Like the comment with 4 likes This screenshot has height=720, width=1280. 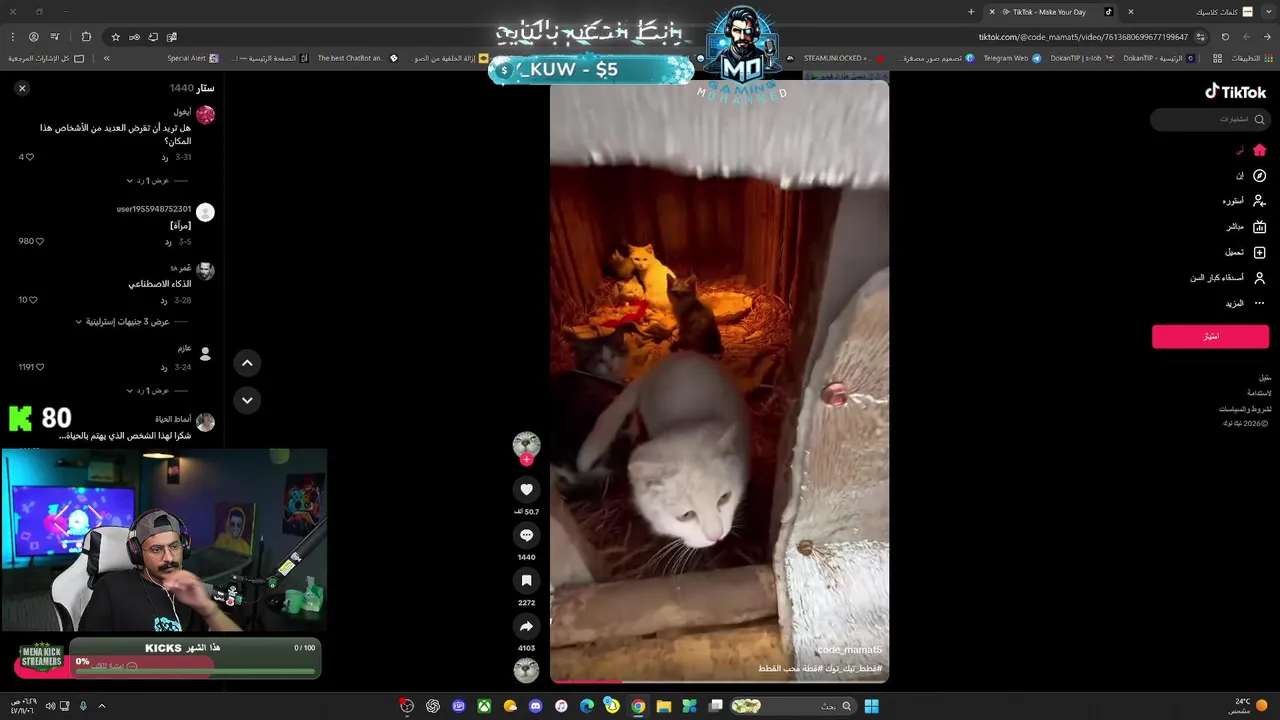tap(30, 157)
